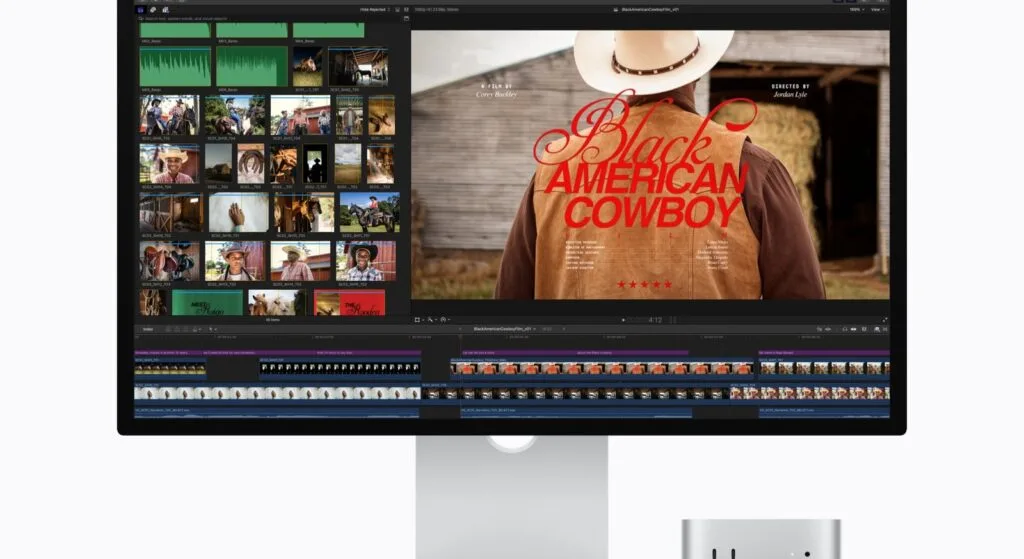Select the smiling cowboy in red shirt thumbnail

point(169,163)
